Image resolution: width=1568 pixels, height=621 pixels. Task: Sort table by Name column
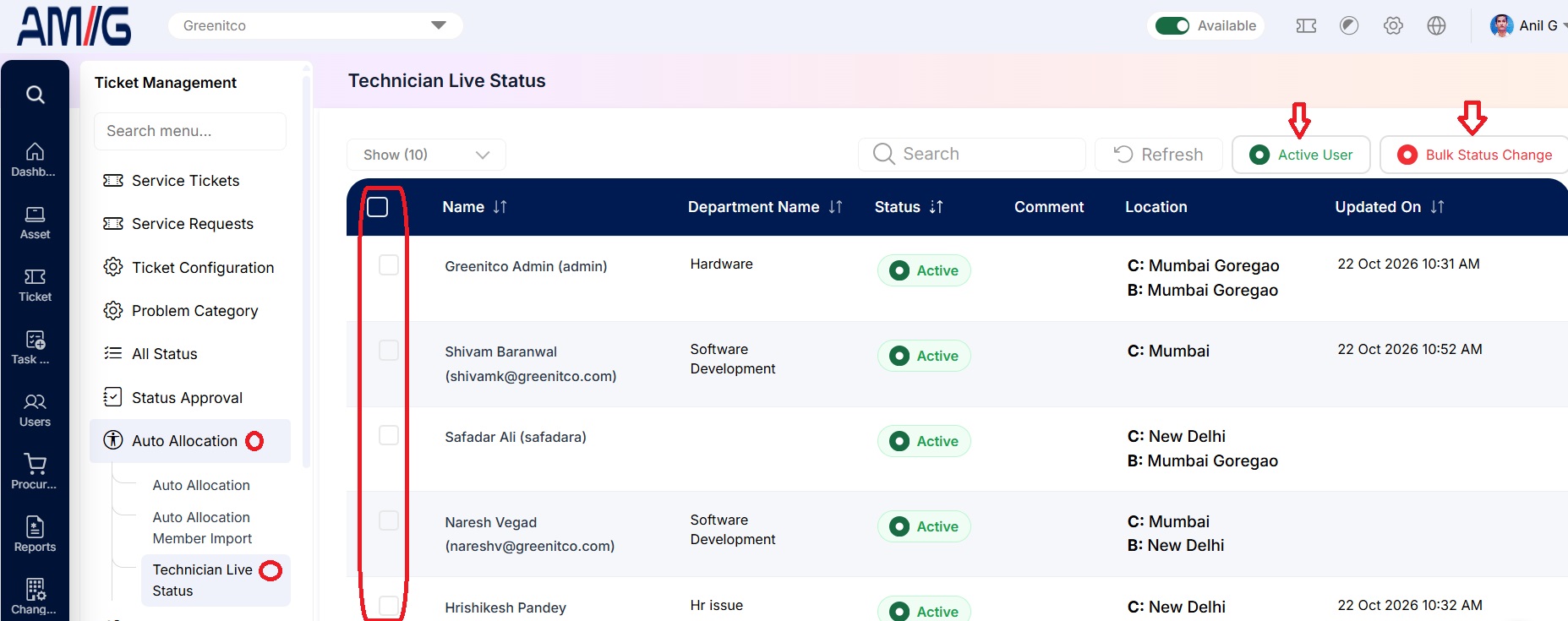click(500, 207)
